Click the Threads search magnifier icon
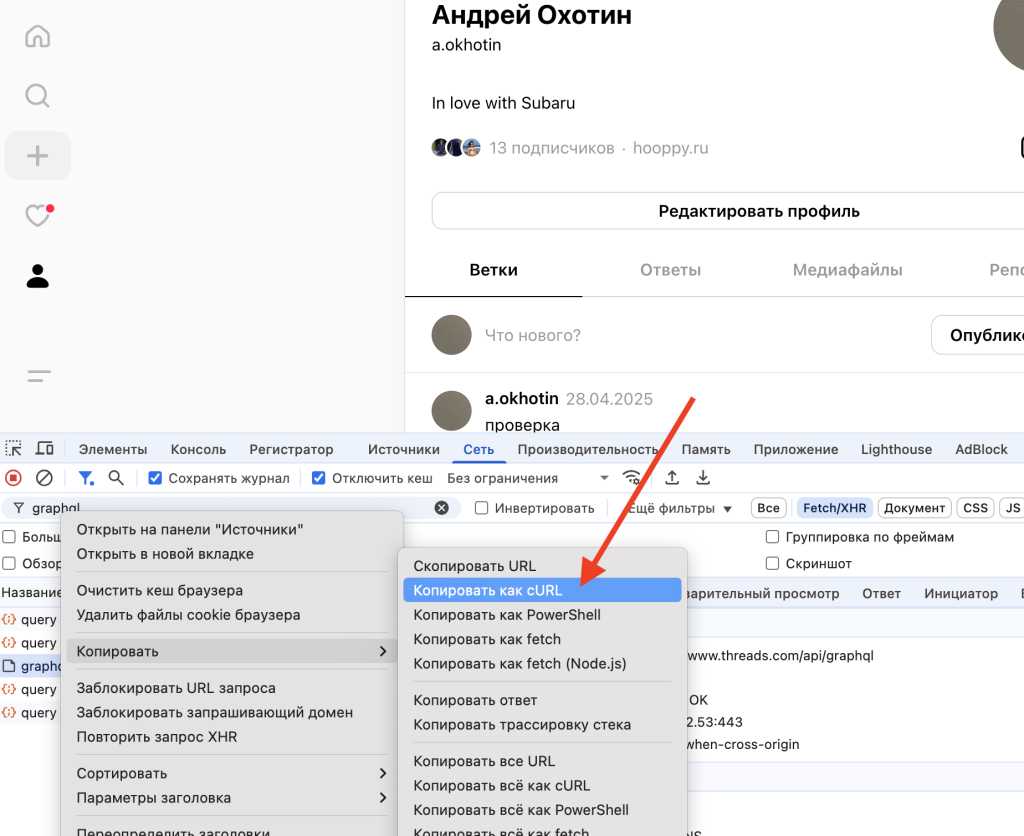The image size is (1024, 836). tap(37, 96)
